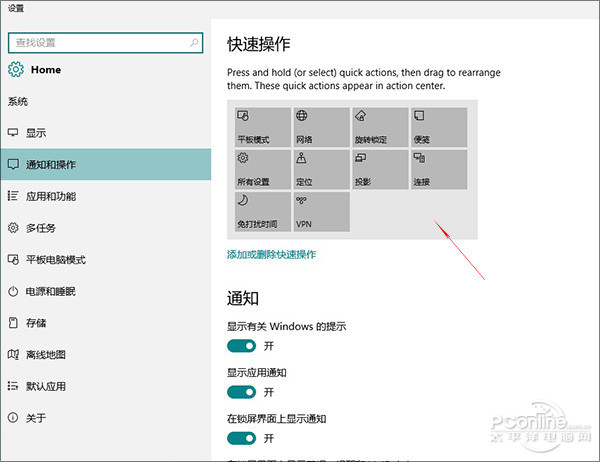The height and width of the screenshot is (462, 600).
Task: Turn off 显示应用通知 toggle
Action: coord(241,392)
